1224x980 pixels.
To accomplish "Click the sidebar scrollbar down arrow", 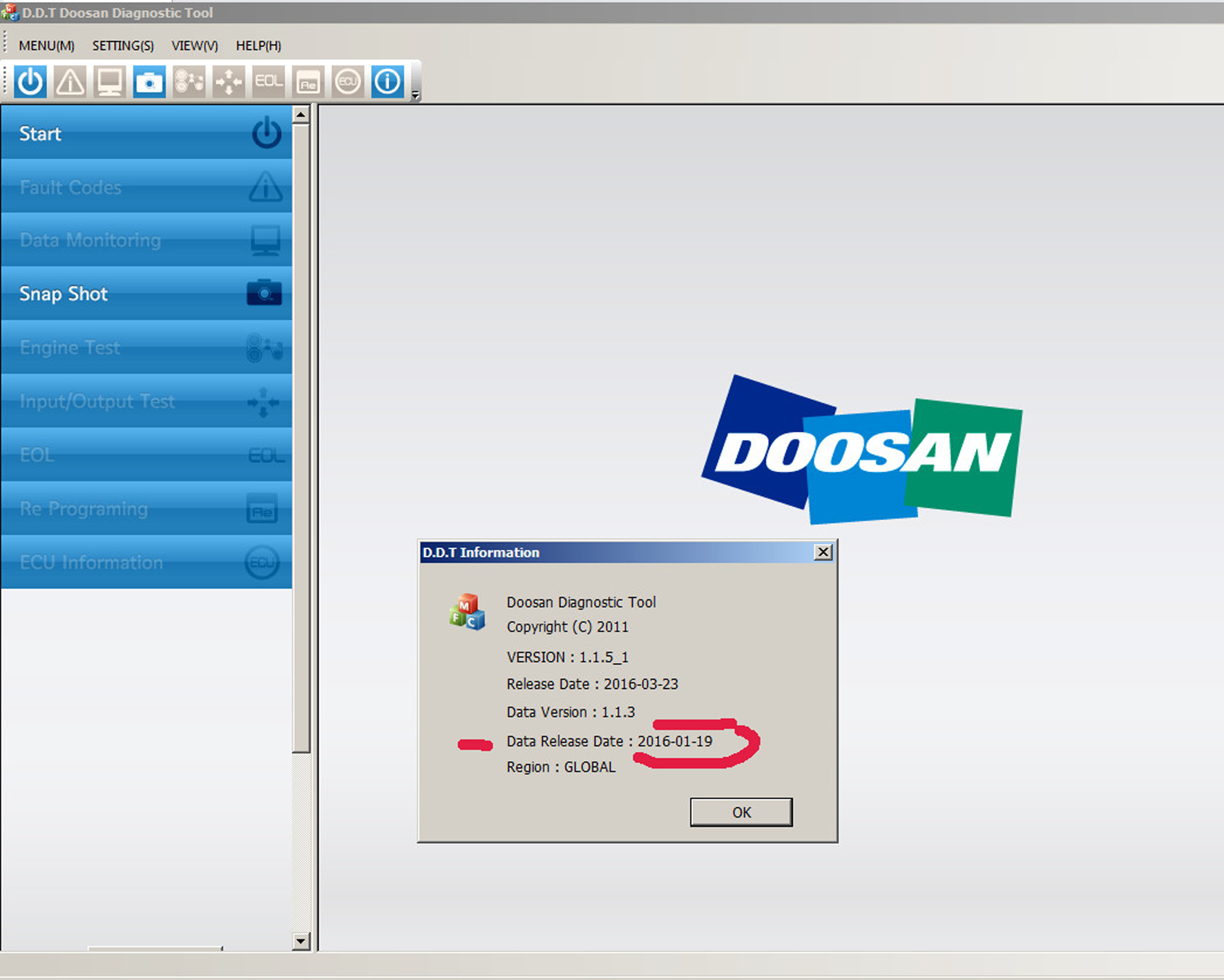I will [300, 941].
